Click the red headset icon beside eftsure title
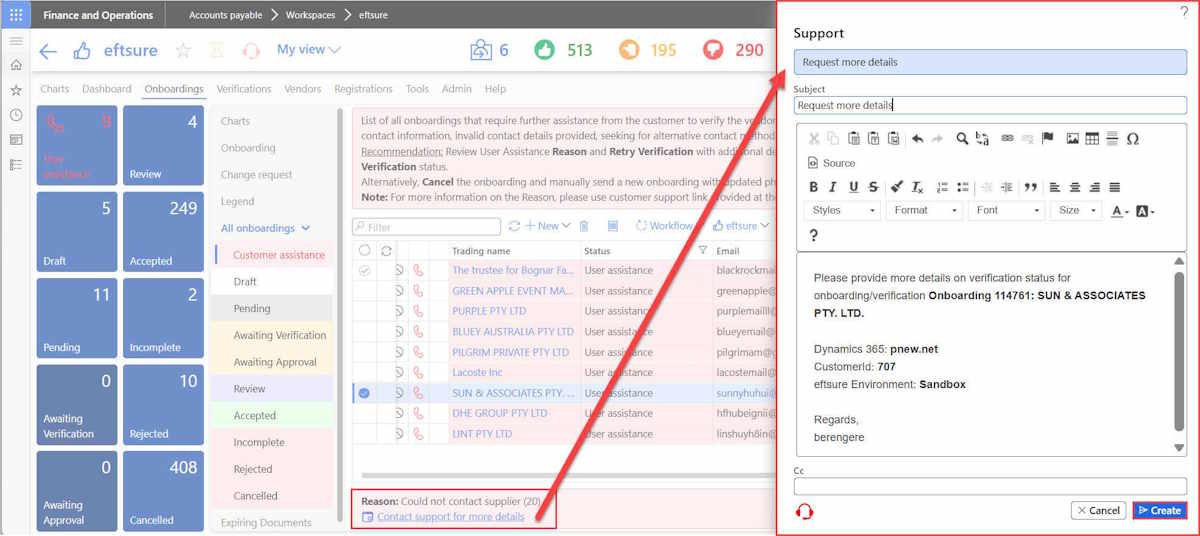This screenshot has width=1200, height=536. [251, 51]
